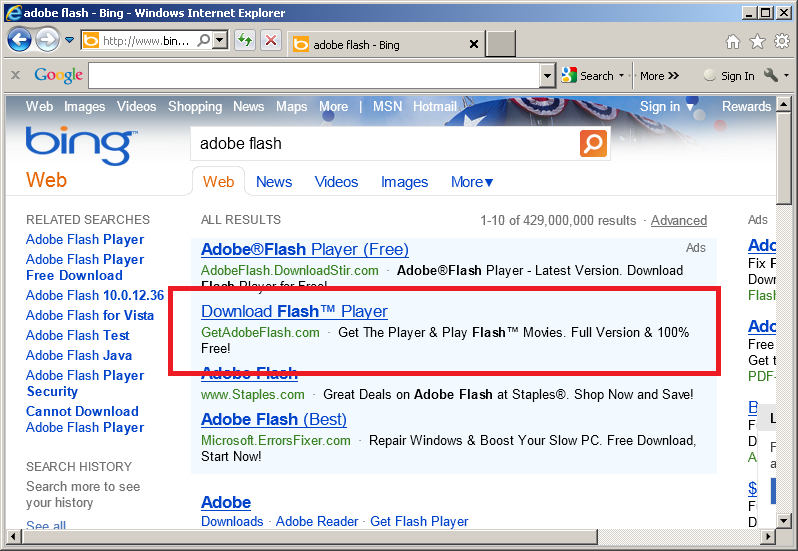Click the horizontal scrollbar left arrow
Image resolution: width=798 pixels, height=551 pixels.
click(x=13, y=536)
